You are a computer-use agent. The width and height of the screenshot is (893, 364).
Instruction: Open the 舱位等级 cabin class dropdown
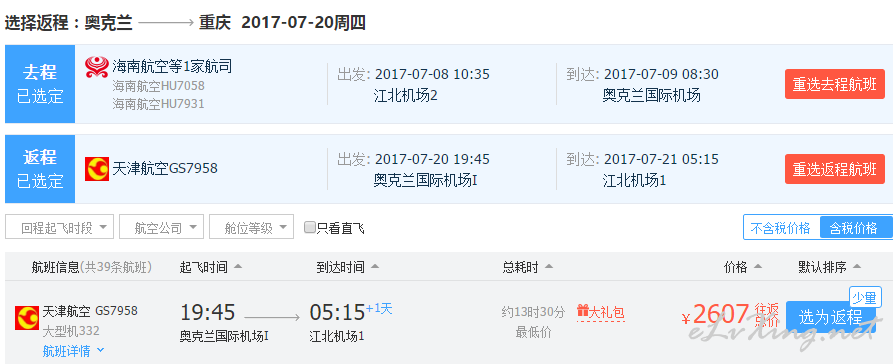click(x=252, y=228)
